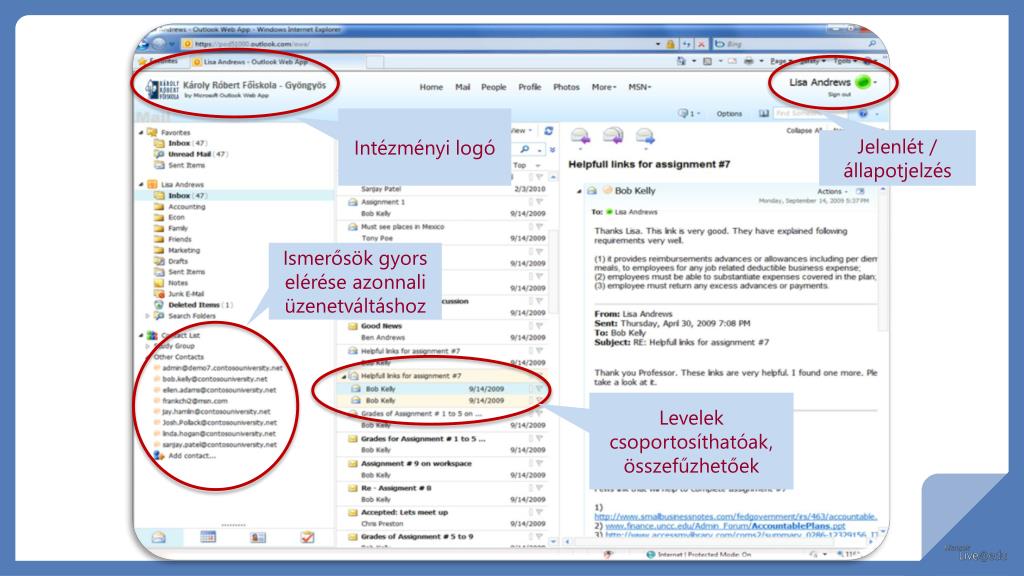
Task: Collapse the Favorites folder group
Action: coord(141,132)
